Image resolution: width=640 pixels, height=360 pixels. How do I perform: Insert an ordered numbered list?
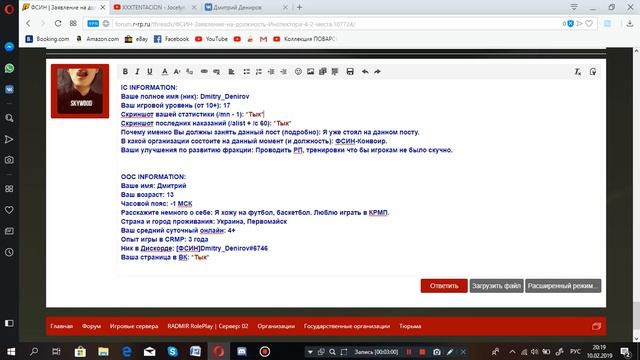(259, 71)
